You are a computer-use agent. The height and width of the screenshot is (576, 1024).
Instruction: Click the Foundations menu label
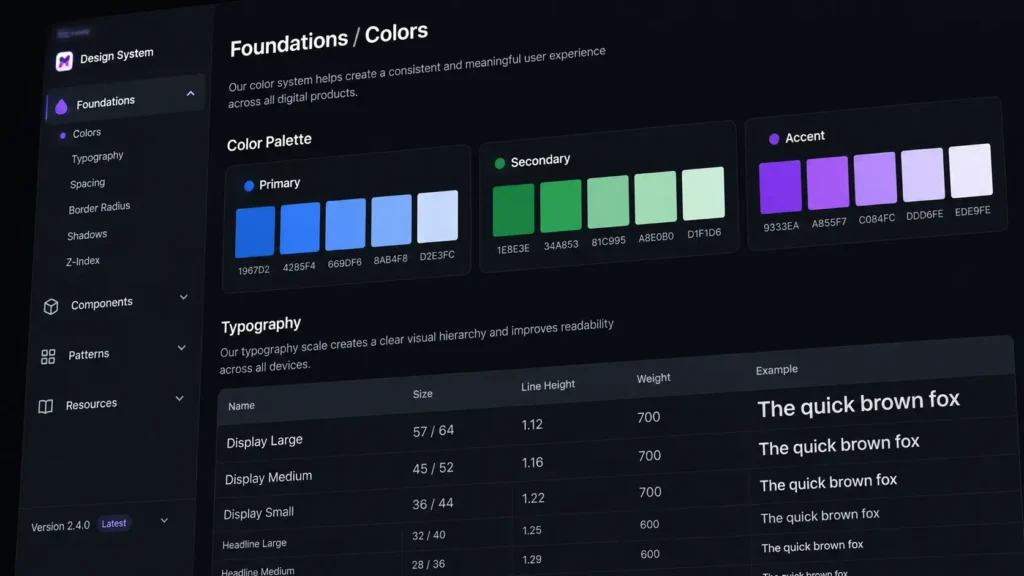point(106,102)
